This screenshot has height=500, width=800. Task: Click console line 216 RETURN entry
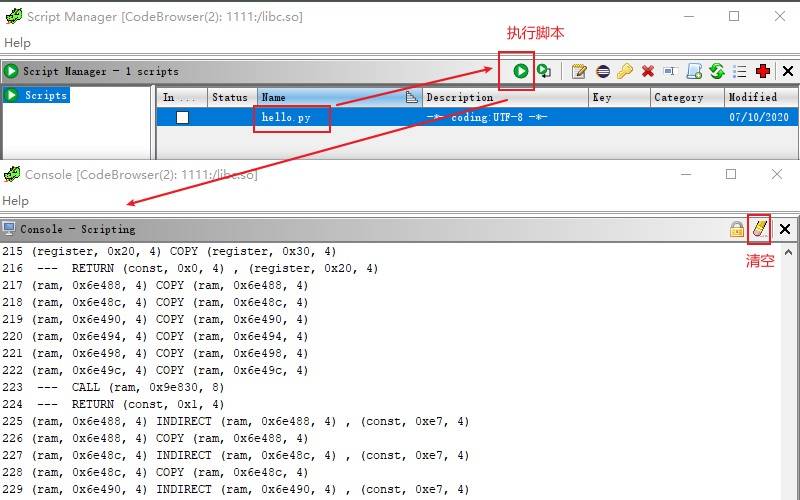tap(190, 268)
